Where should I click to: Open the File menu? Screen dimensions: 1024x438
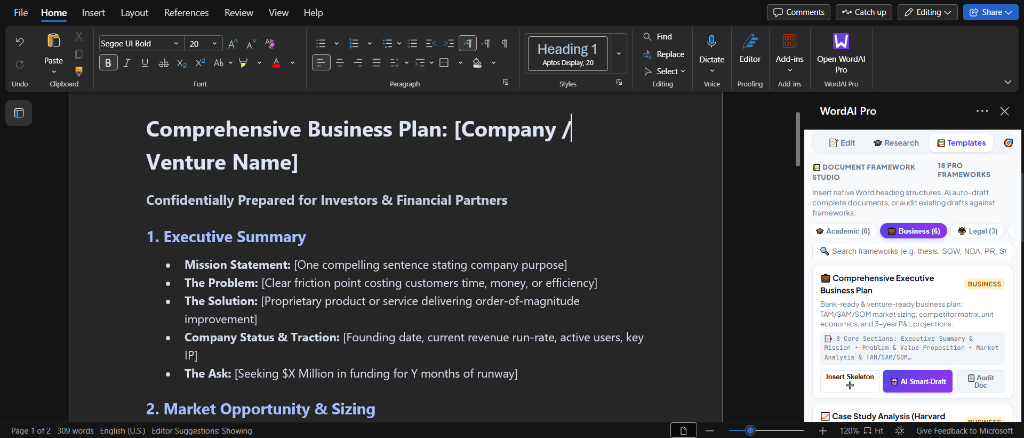21,12
